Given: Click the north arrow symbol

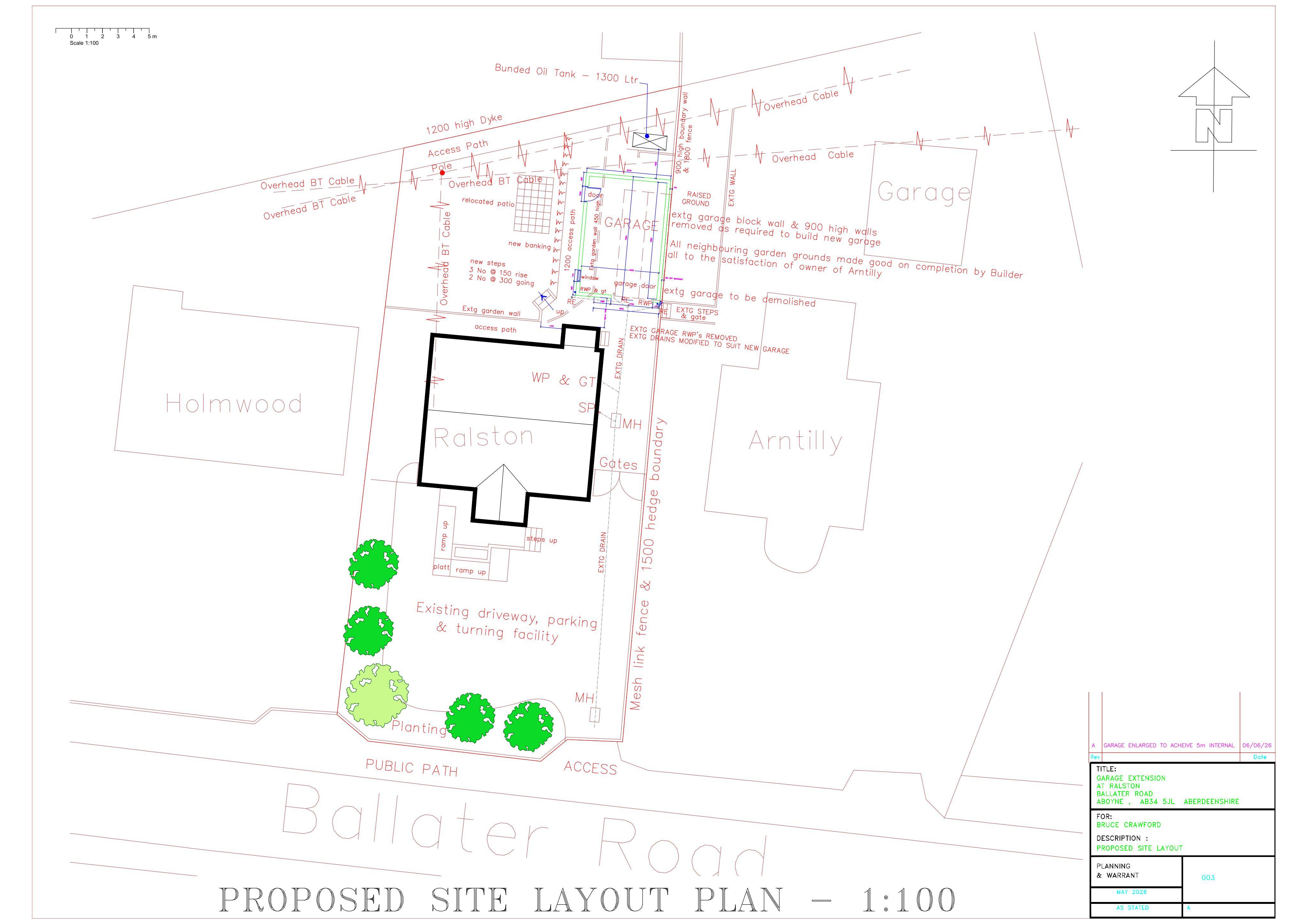Looking at the screenshot, I should coord(1213,116).
